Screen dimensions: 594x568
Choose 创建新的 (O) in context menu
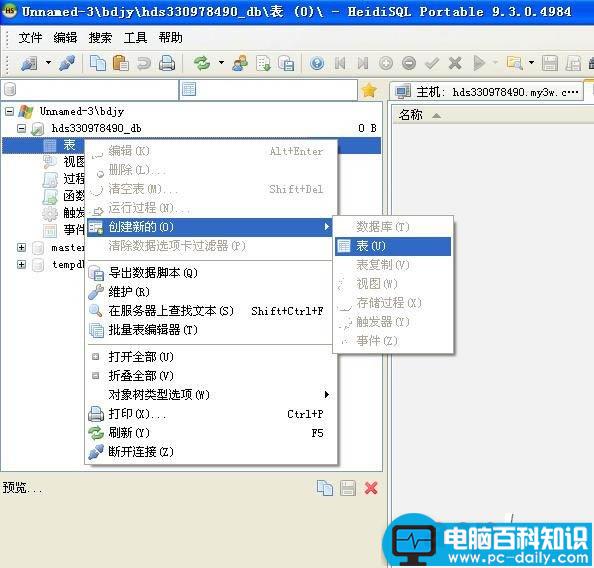209,227
